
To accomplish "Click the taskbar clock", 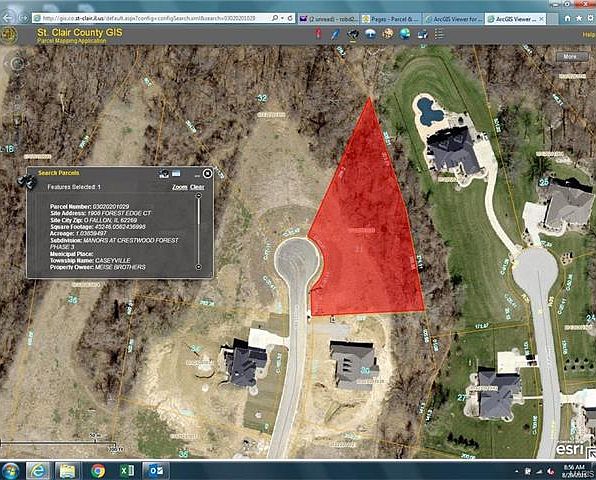I will 574,471.
